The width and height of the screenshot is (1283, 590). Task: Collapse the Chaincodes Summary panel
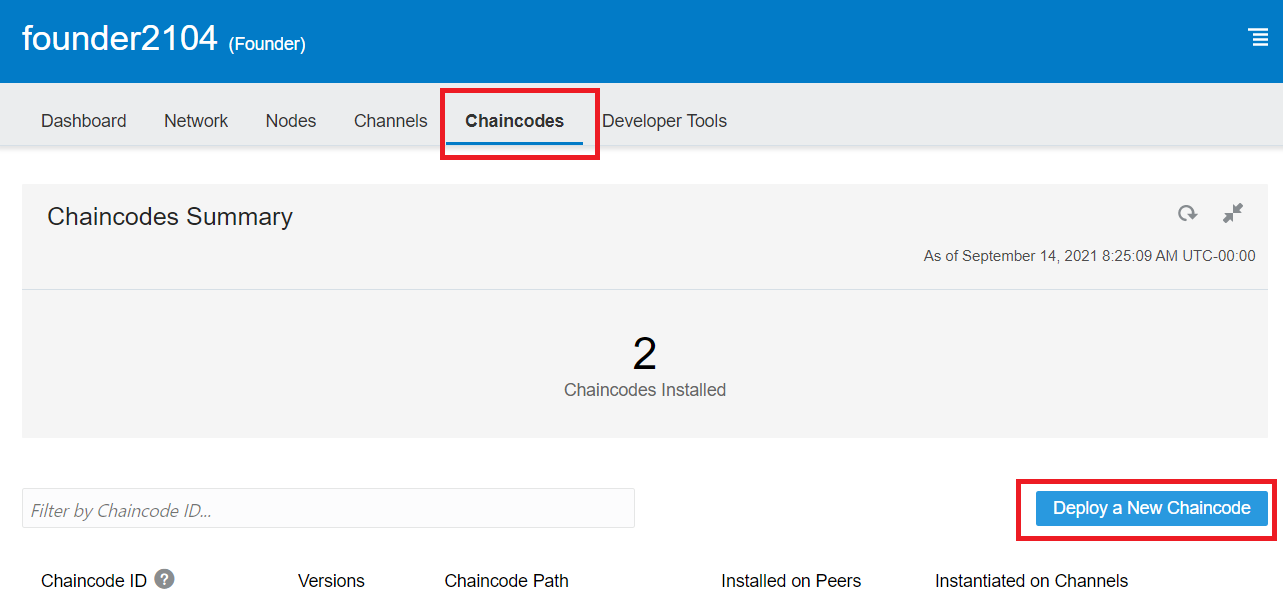pos(1232,213)
